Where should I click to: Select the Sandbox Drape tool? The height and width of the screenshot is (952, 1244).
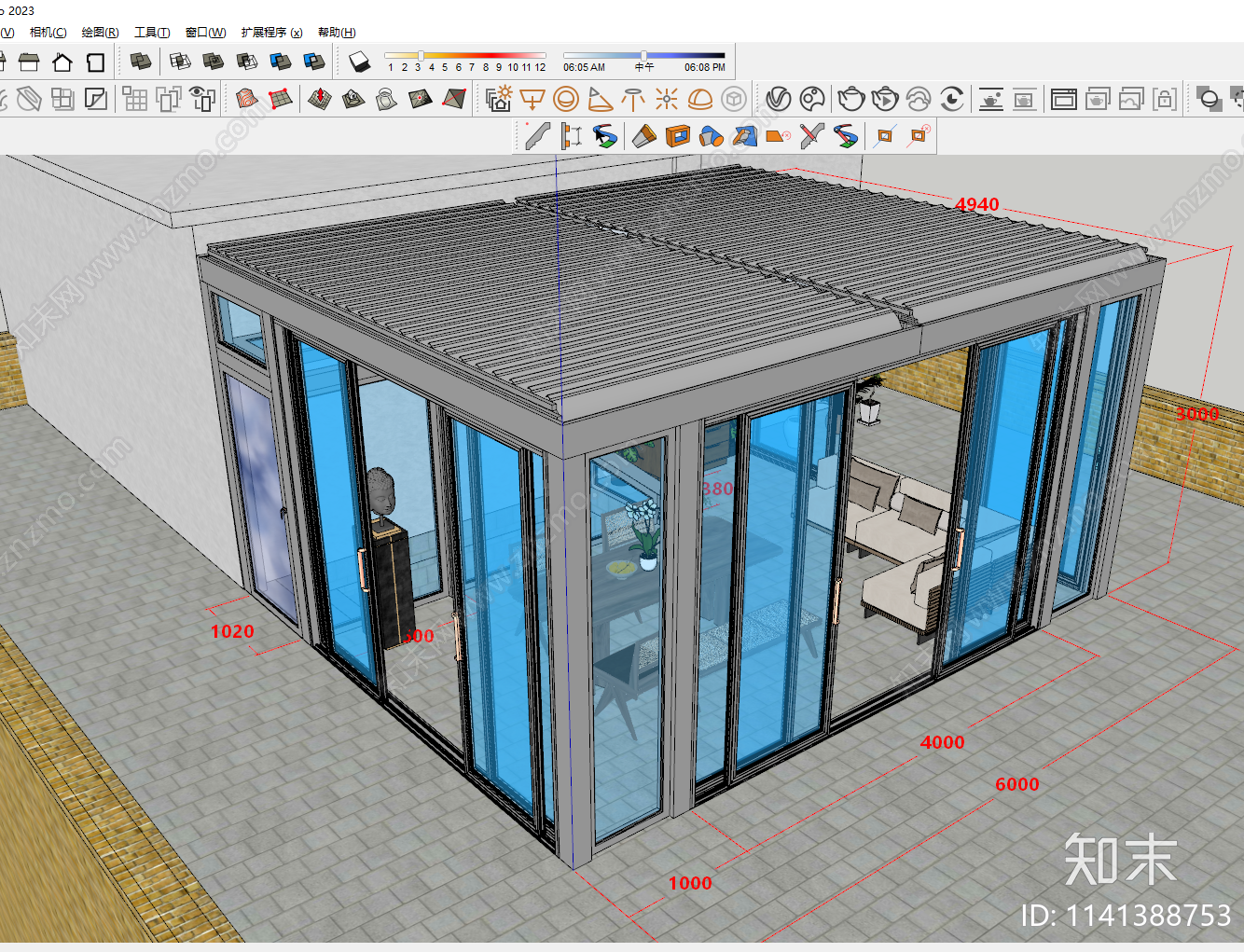coord(387,99)
